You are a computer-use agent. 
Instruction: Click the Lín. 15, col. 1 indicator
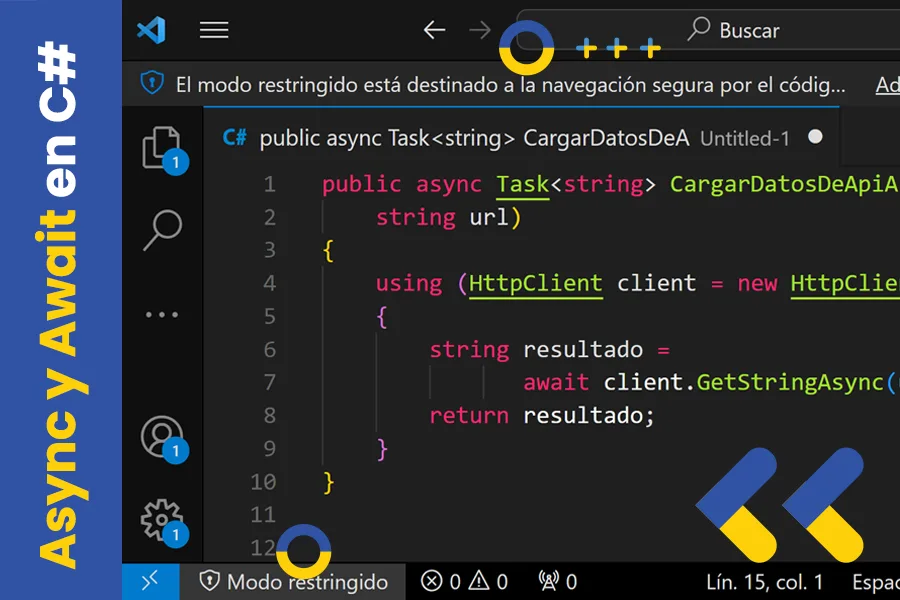765,581
